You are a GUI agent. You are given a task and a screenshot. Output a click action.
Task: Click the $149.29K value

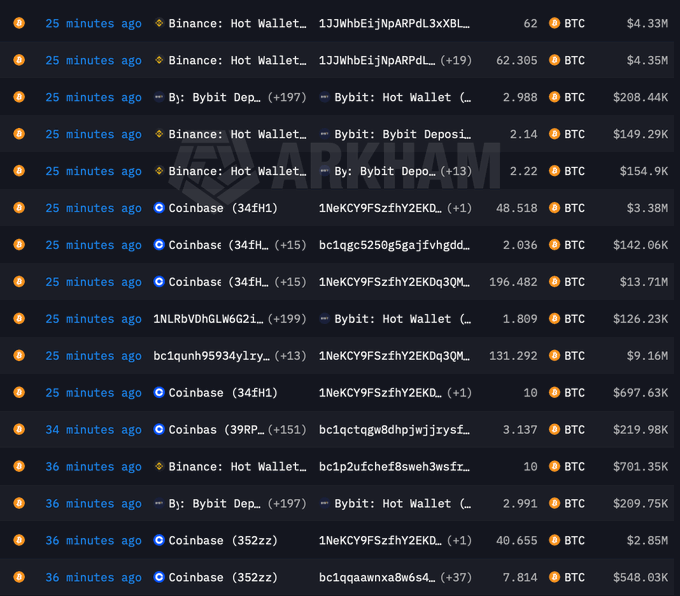click(641, 134)
